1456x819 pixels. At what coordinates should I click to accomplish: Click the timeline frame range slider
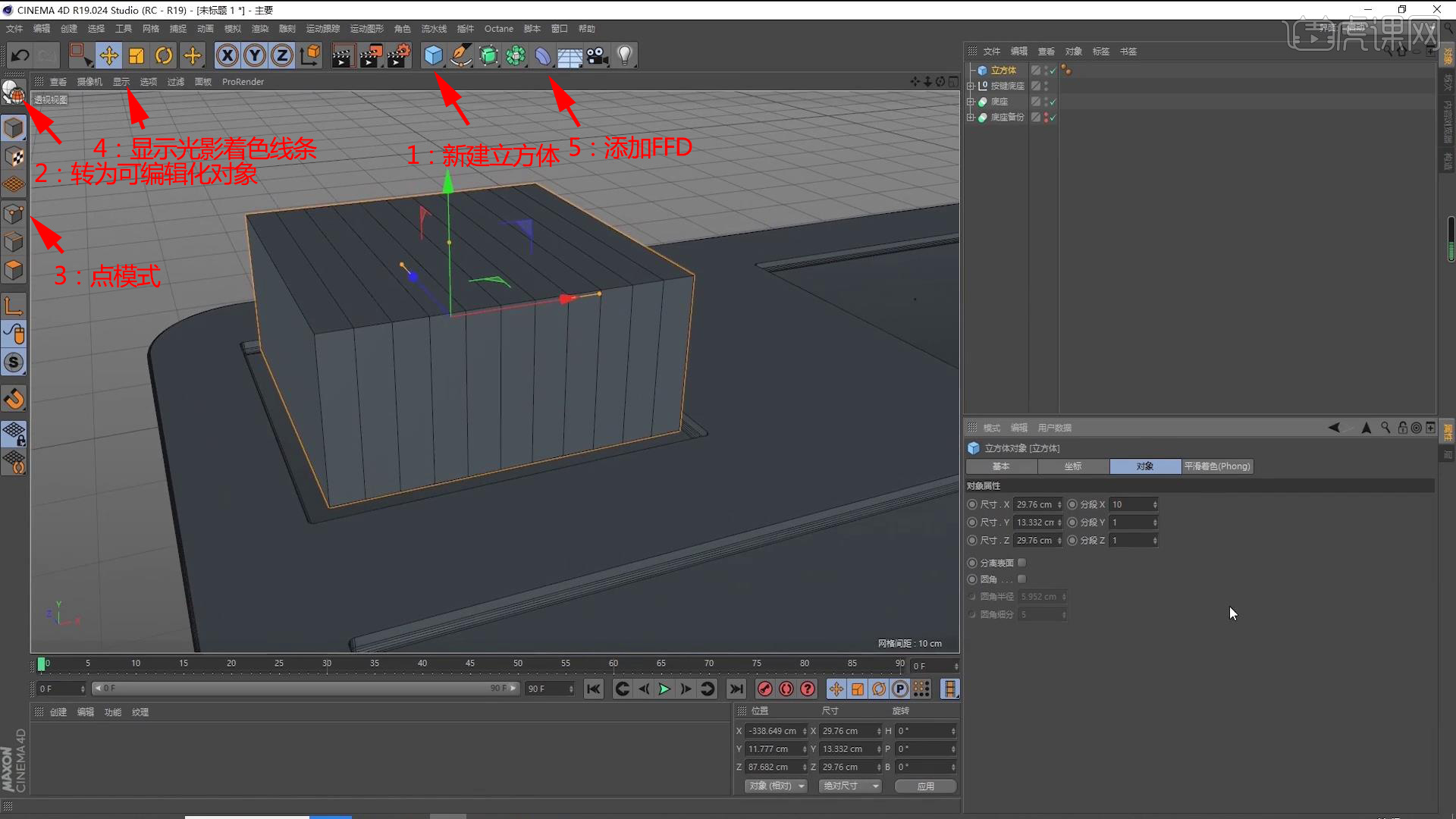tap(305, 689)
